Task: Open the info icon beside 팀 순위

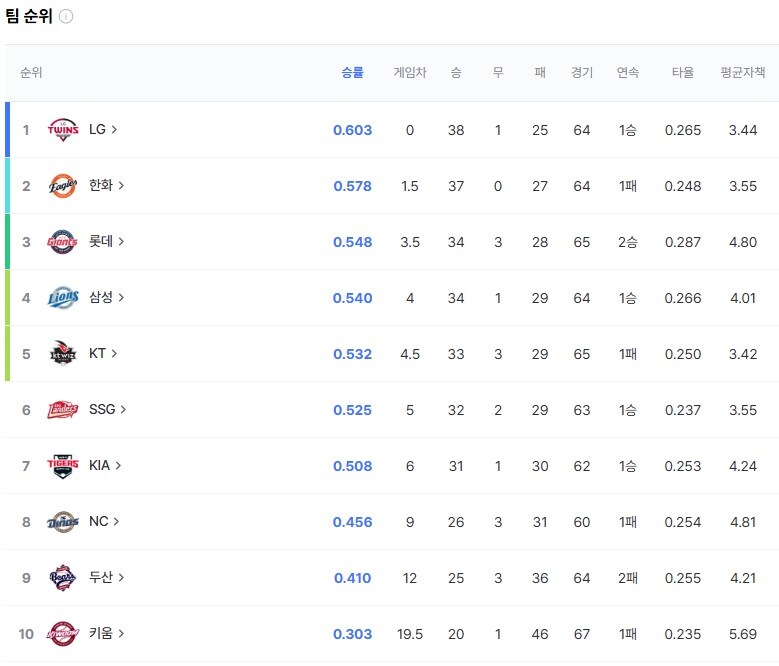Action: coord(66,17)
